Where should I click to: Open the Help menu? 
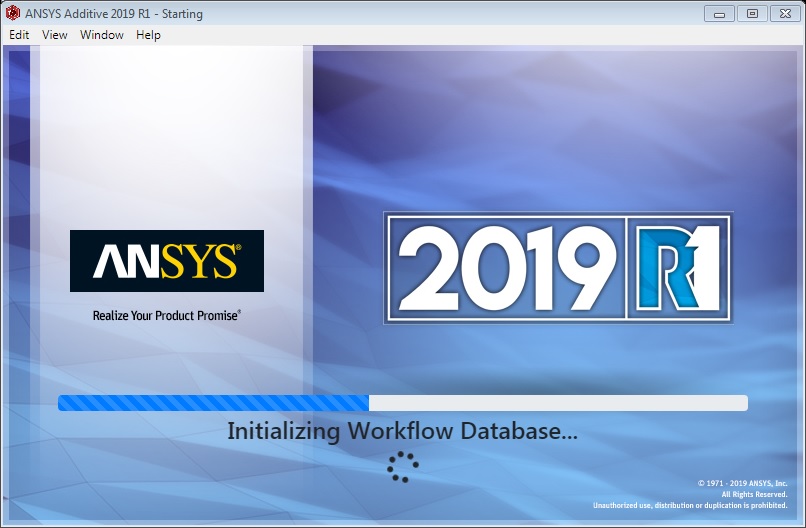point(148,35)
